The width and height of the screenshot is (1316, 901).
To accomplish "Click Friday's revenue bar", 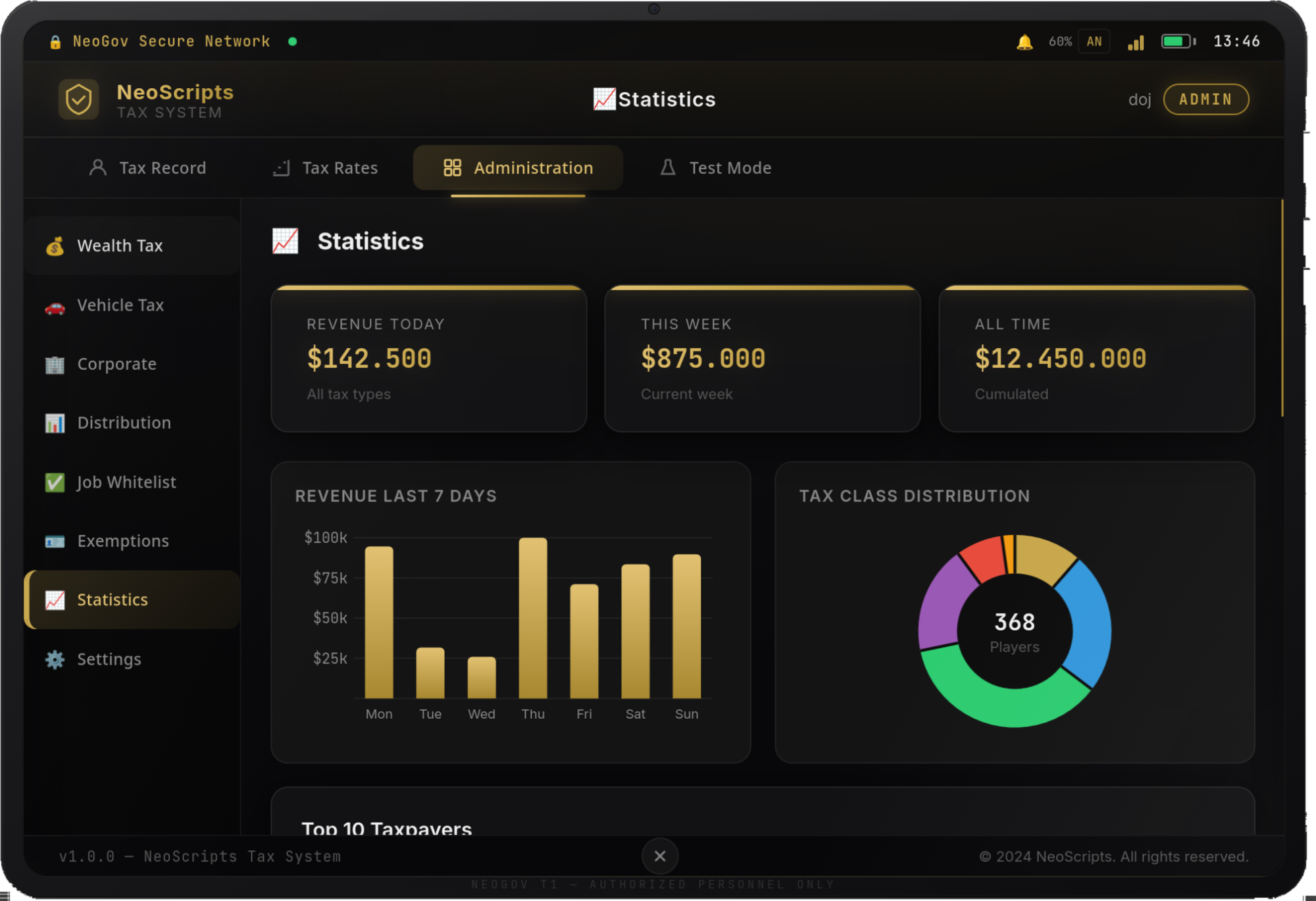I will (x=584, y=642).
